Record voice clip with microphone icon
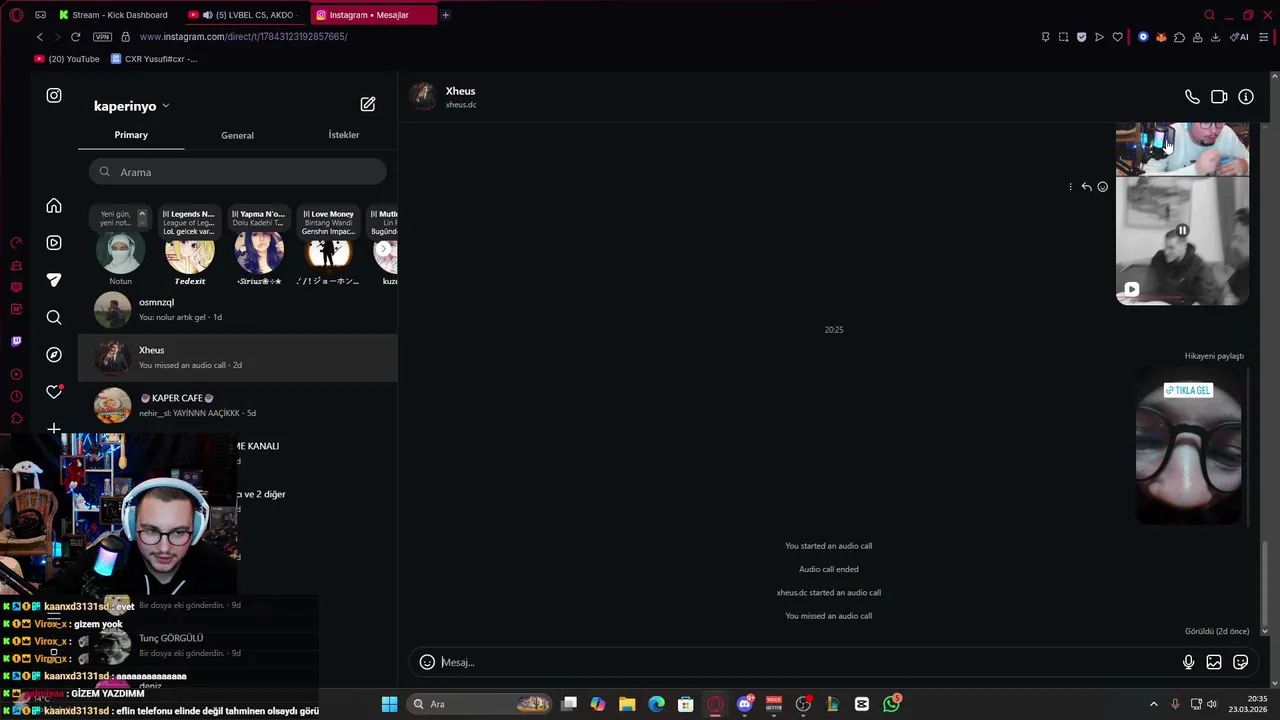Screen dimensions: 1280x720 tap(1188, 662)
